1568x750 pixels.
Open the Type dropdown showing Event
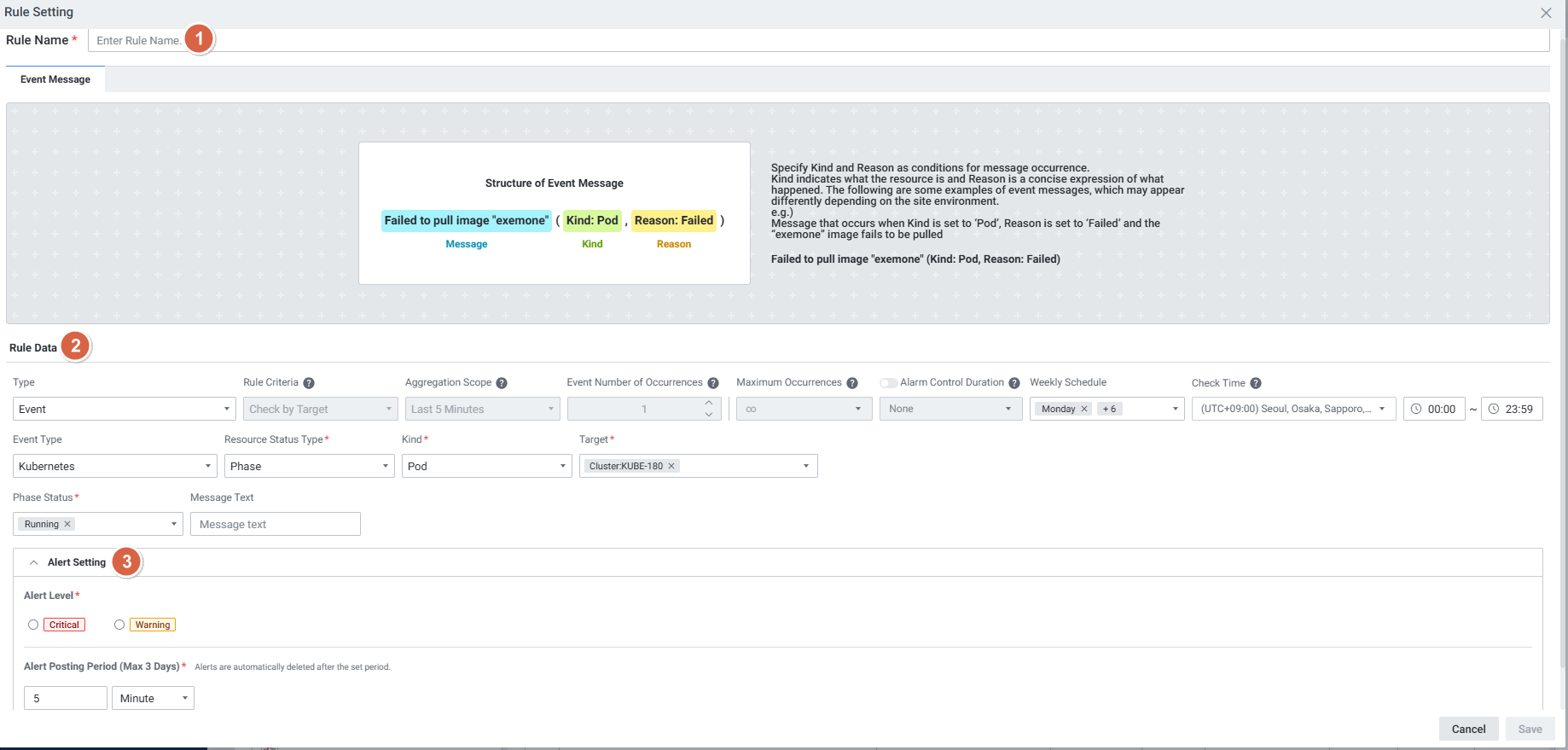124,409
